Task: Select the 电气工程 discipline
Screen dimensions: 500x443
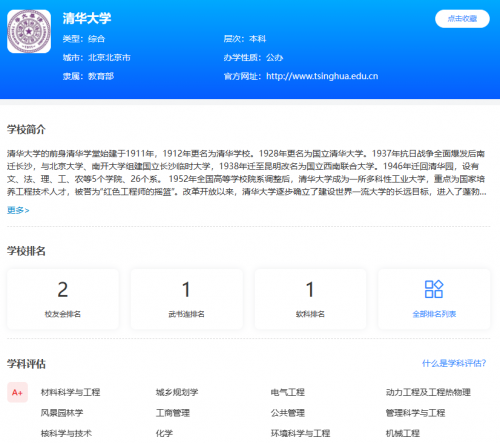Action: (x=288, y=392)
